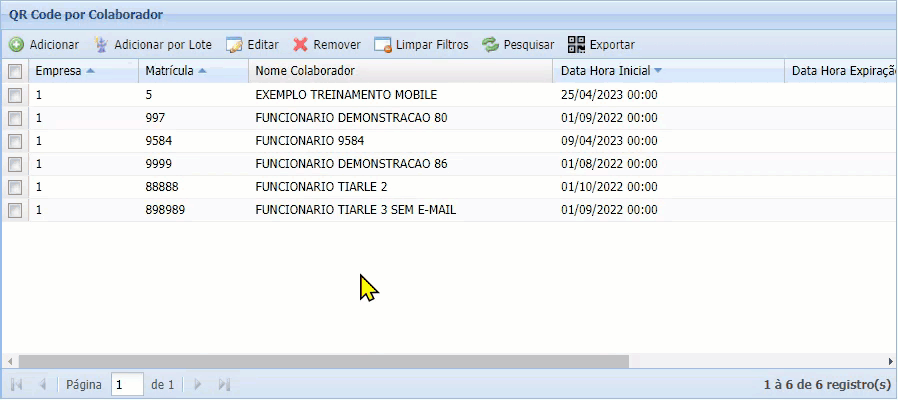Sort by Empresa column header arrow
This screenshot has width=898, height=400.
pyautogui.click(x=91, y=71)
